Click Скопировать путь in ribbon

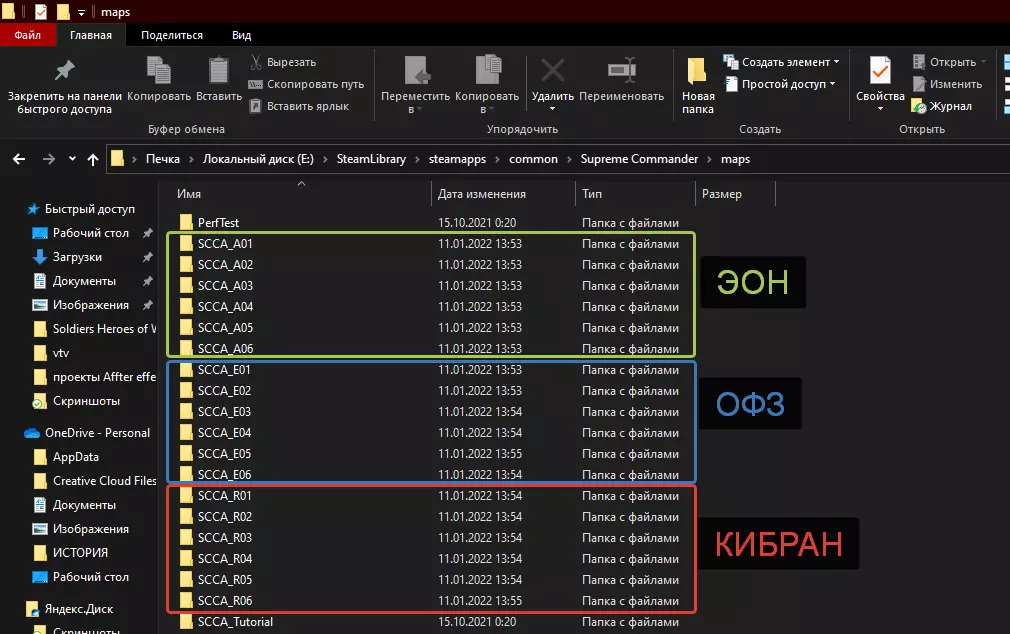pos(306,84)
